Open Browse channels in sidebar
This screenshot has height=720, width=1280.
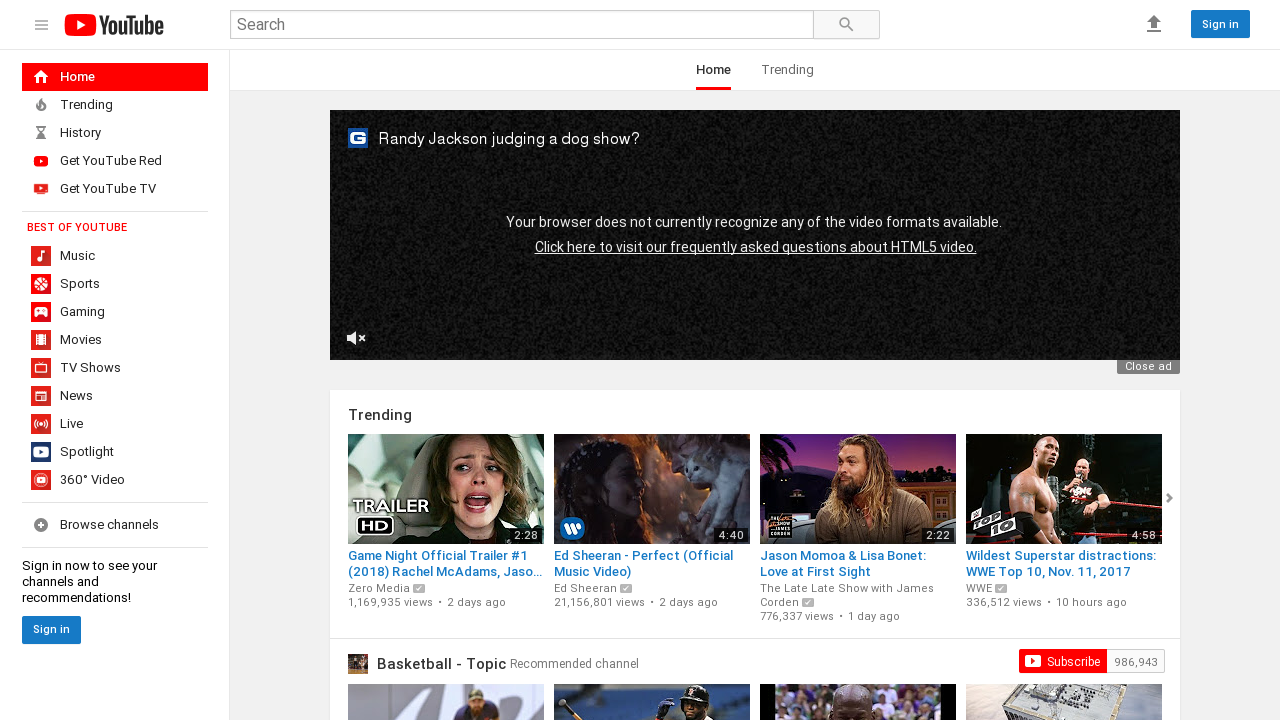(115, 525)
